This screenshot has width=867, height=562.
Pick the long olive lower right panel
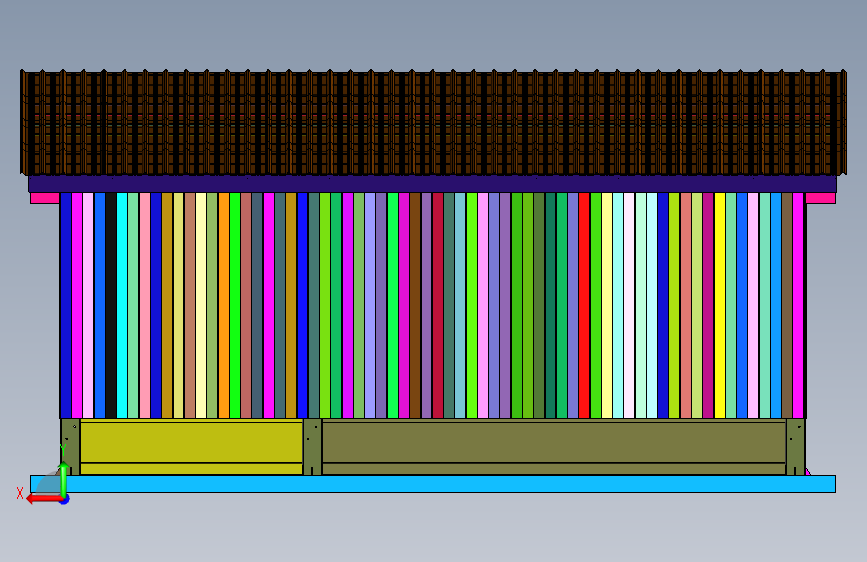click(x=553, y=441)
